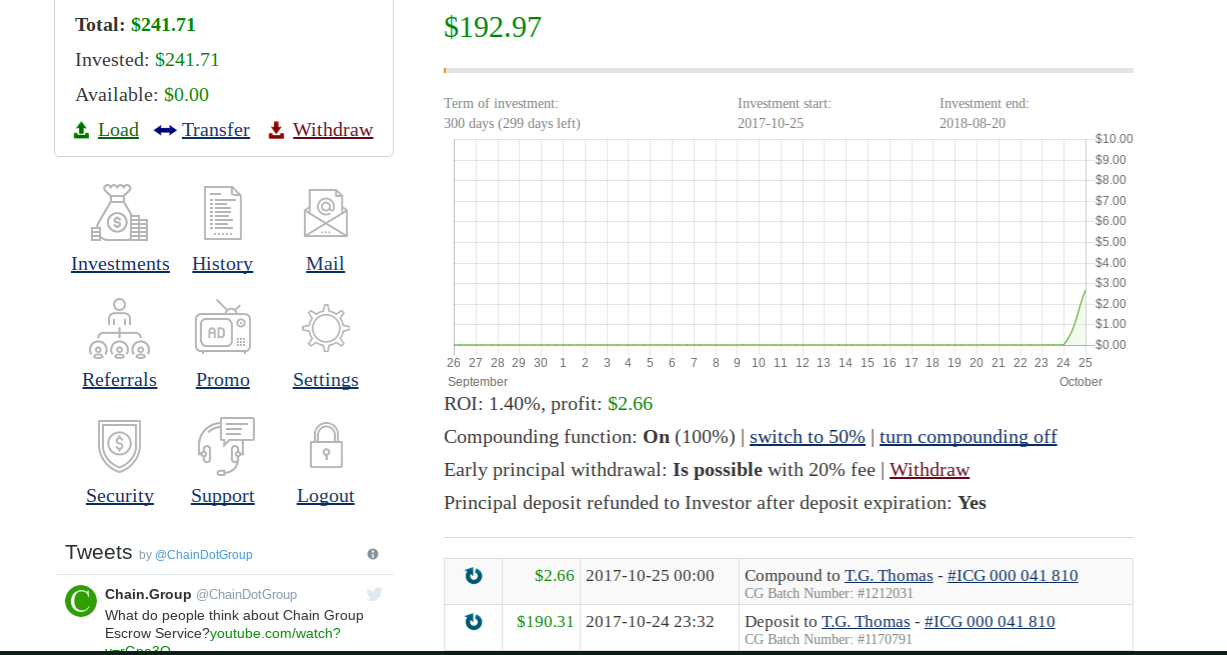The width and height of the screenshot is (1227, 655).
Task: Turn compounding off
Action: coord(967,437)
